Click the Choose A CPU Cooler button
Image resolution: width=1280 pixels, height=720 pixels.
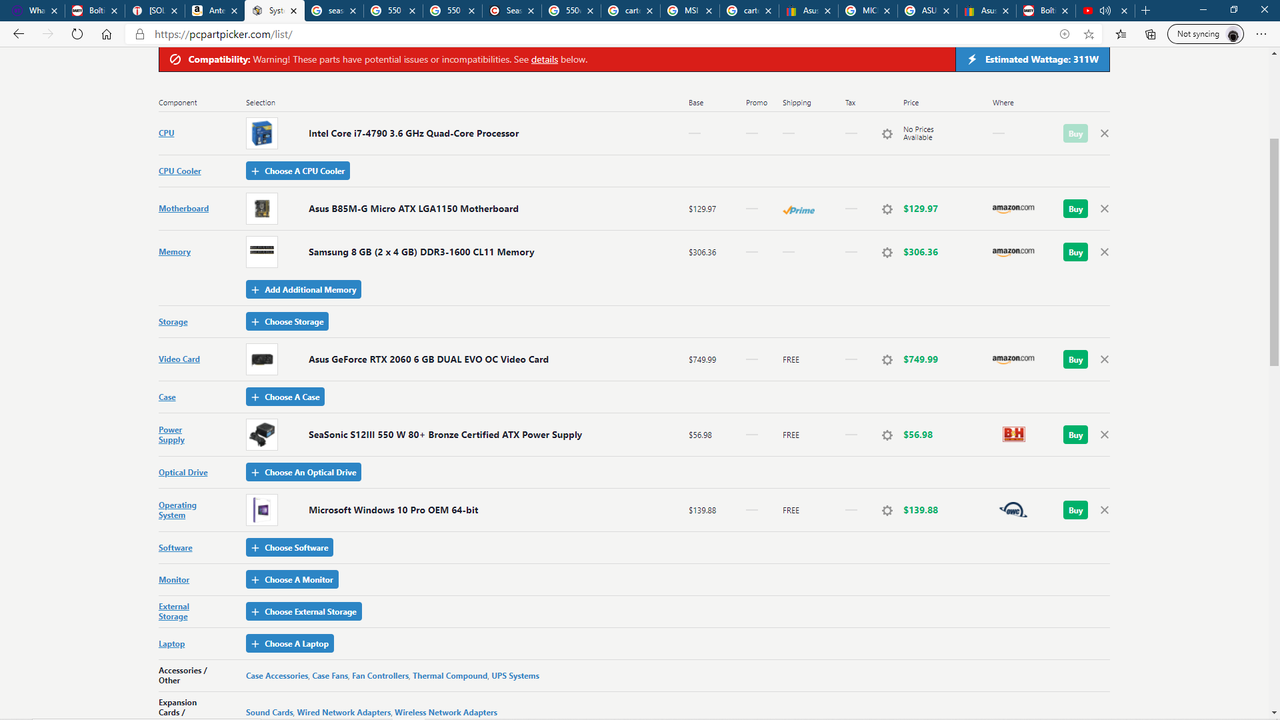tap(298, 171)
